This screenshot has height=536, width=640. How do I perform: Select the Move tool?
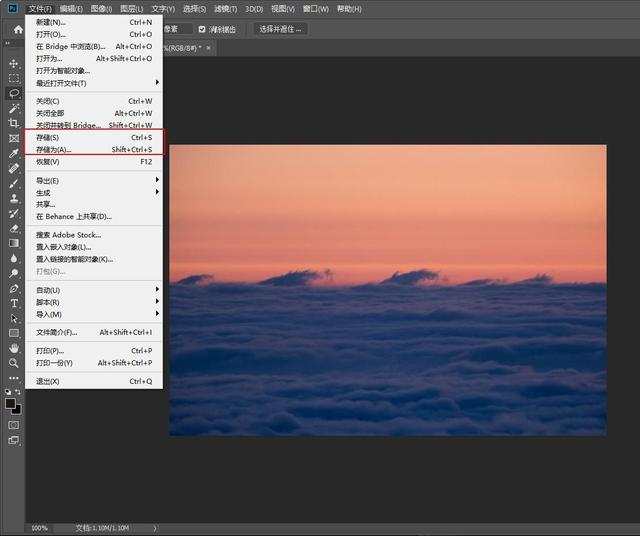(13, 63)
